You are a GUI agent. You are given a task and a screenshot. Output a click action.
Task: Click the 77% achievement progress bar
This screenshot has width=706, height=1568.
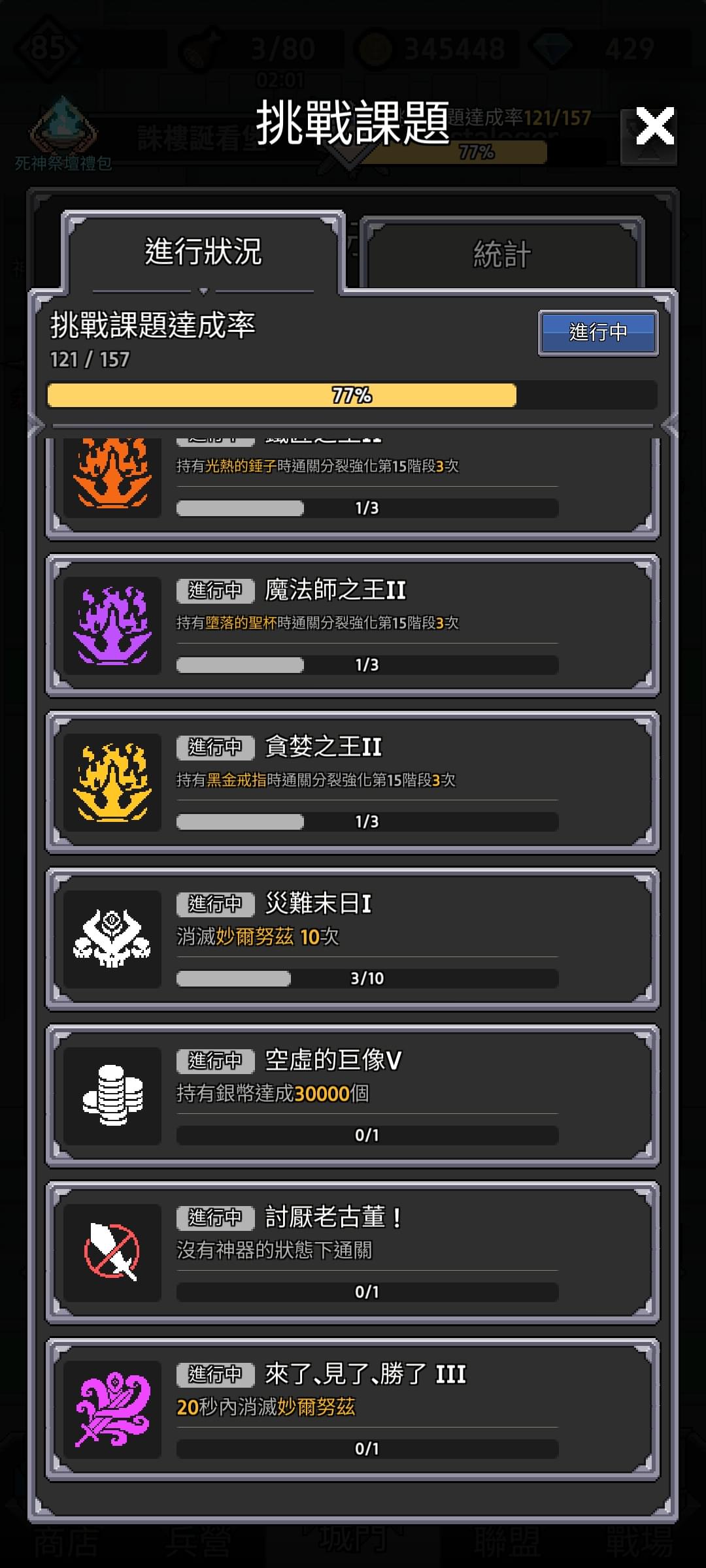coord(352,395)
